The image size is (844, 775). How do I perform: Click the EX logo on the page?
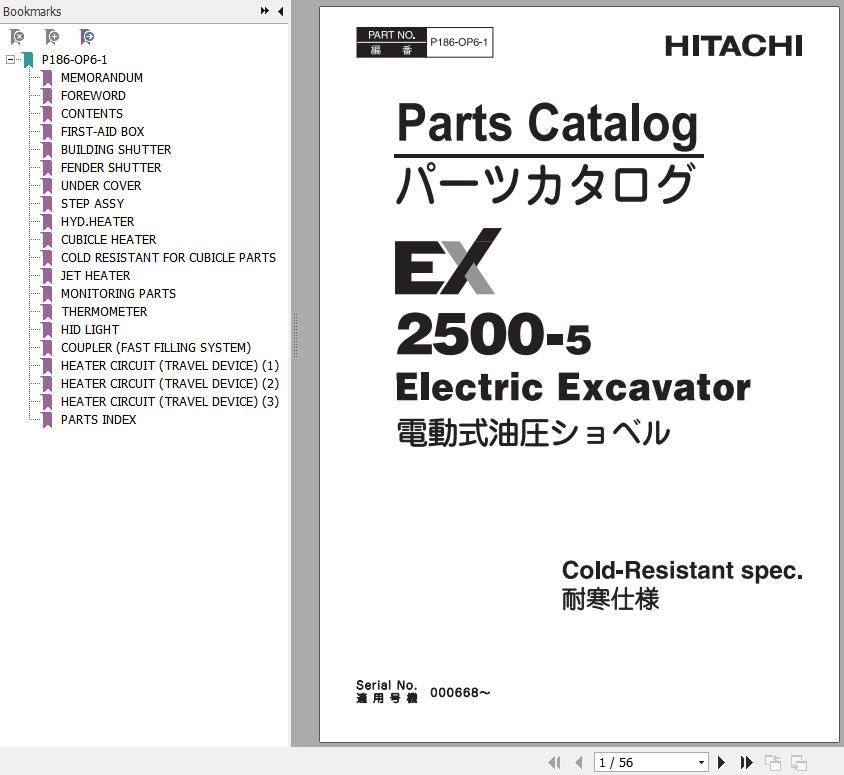click(x=448, y=262)
